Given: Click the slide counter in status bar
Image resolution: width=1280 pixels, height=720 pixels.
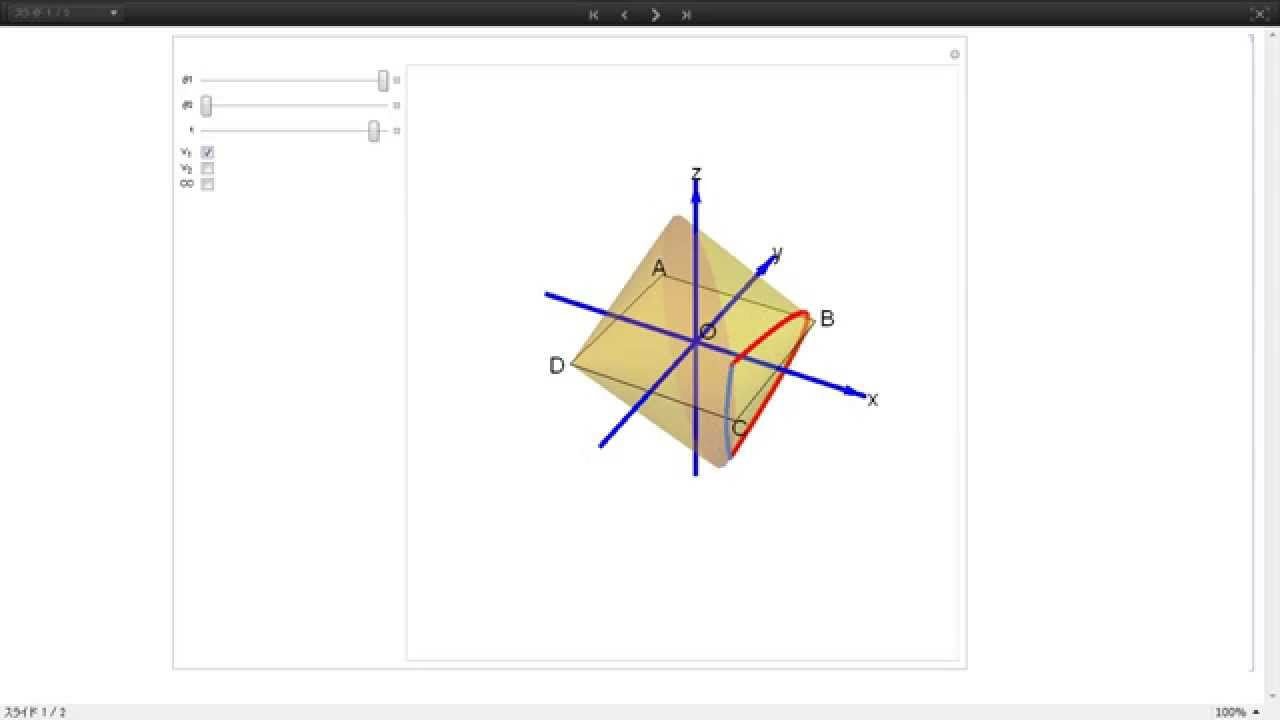Looking at the screenshot, I should (x=35, y=712).
